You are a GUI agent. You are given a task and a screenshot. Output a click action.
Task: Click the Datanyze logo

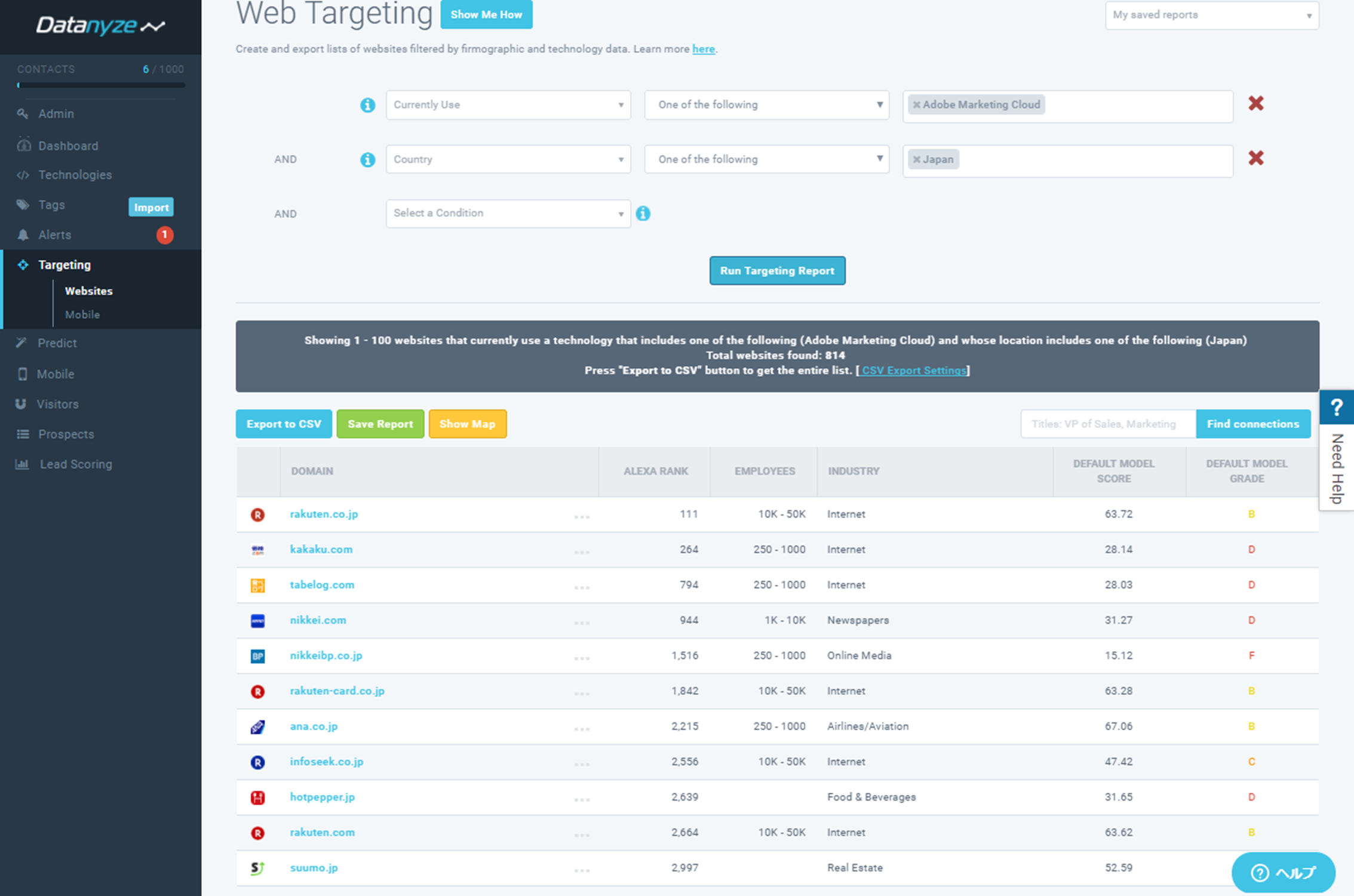[x=100, y=26]
